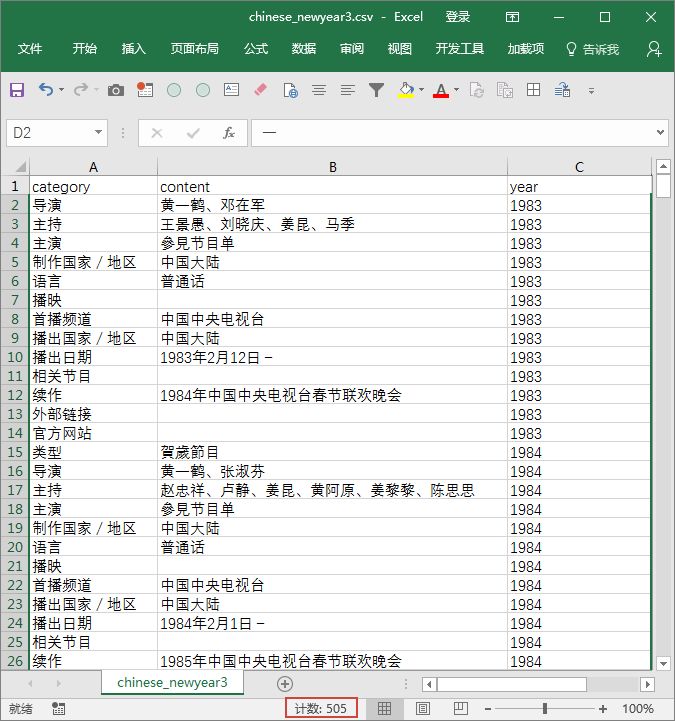Click the redo arrow icon
The width and height of the screenshot is (675, 721).
(x=81, y=89)
